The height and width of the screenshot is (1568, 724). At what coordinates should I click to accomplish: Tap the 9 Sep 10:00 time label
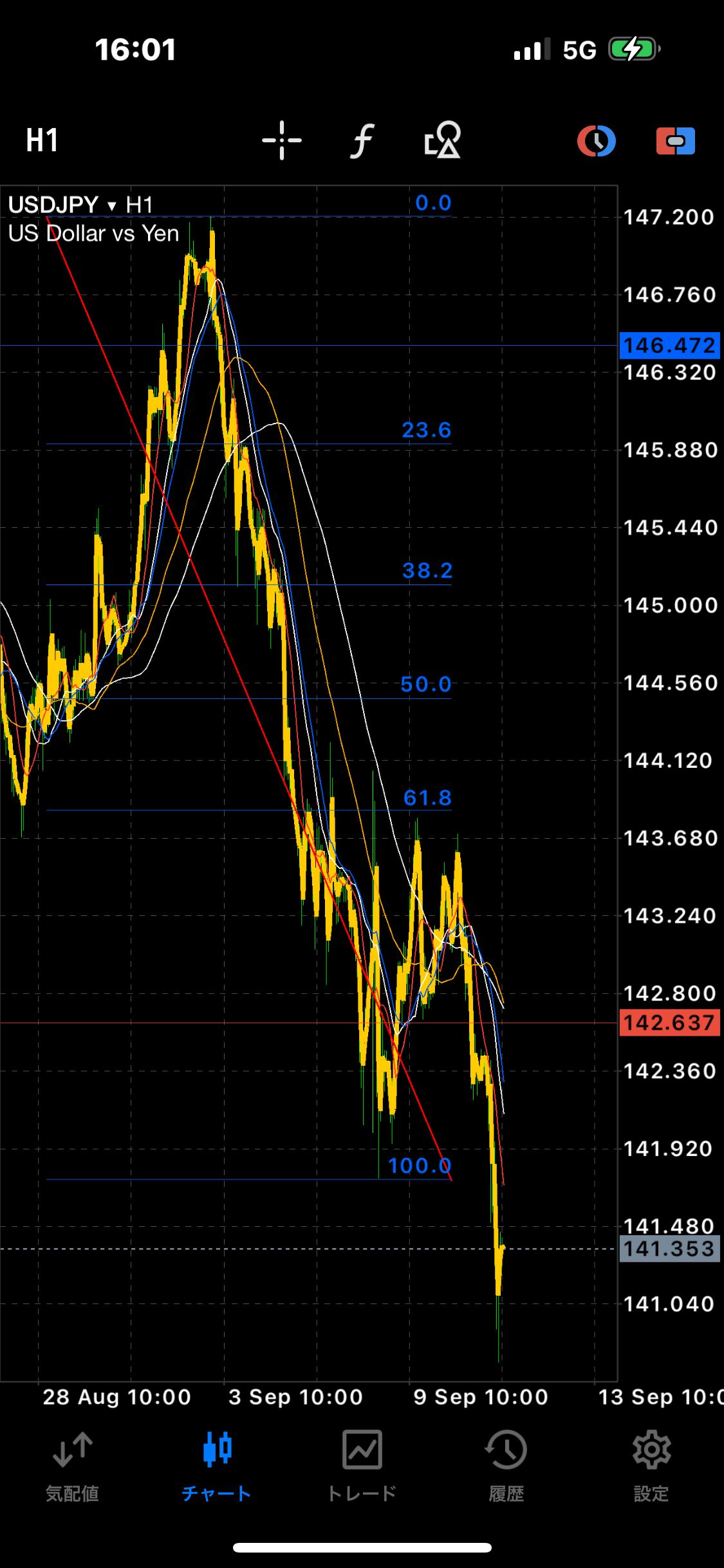pyautogui.click(x=481, y=1397)
